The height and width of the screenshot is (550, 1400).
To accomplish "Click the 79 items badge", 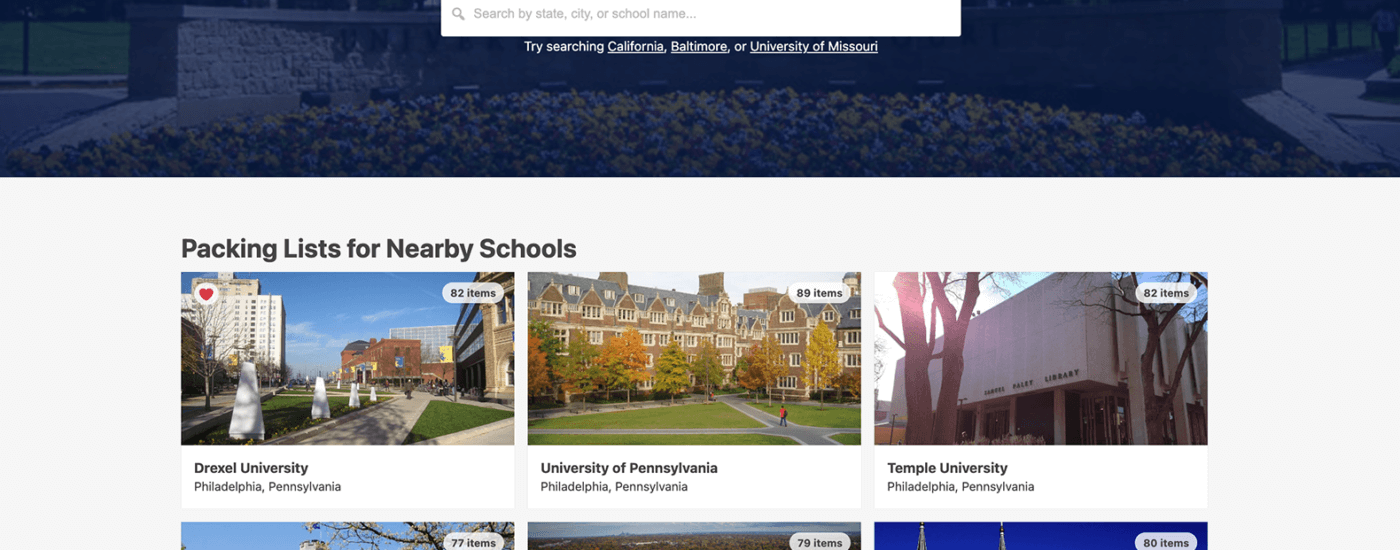I will 819,542.
